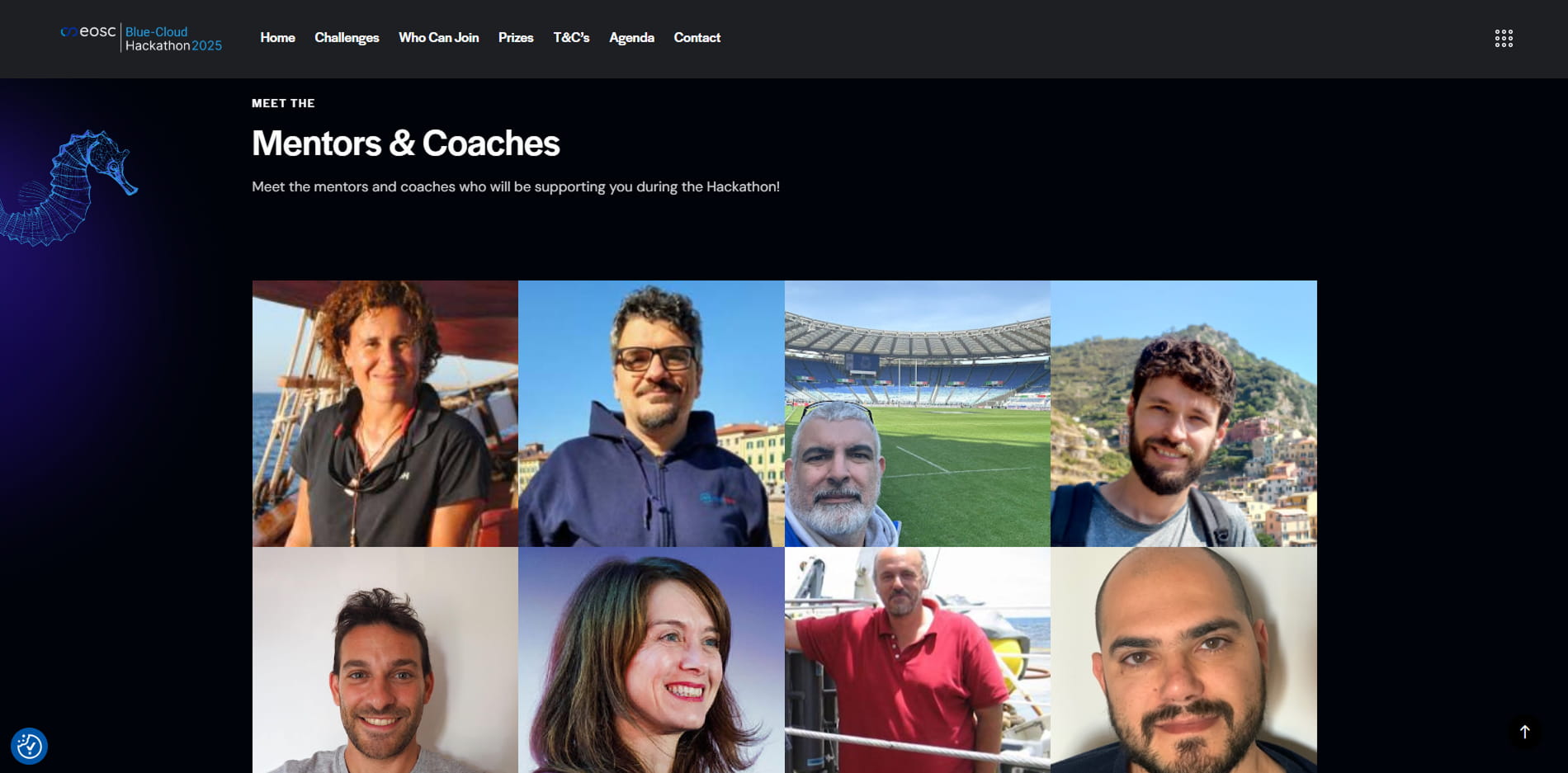
Task: Open the Challenges menu item
Action: coord(347,38)
